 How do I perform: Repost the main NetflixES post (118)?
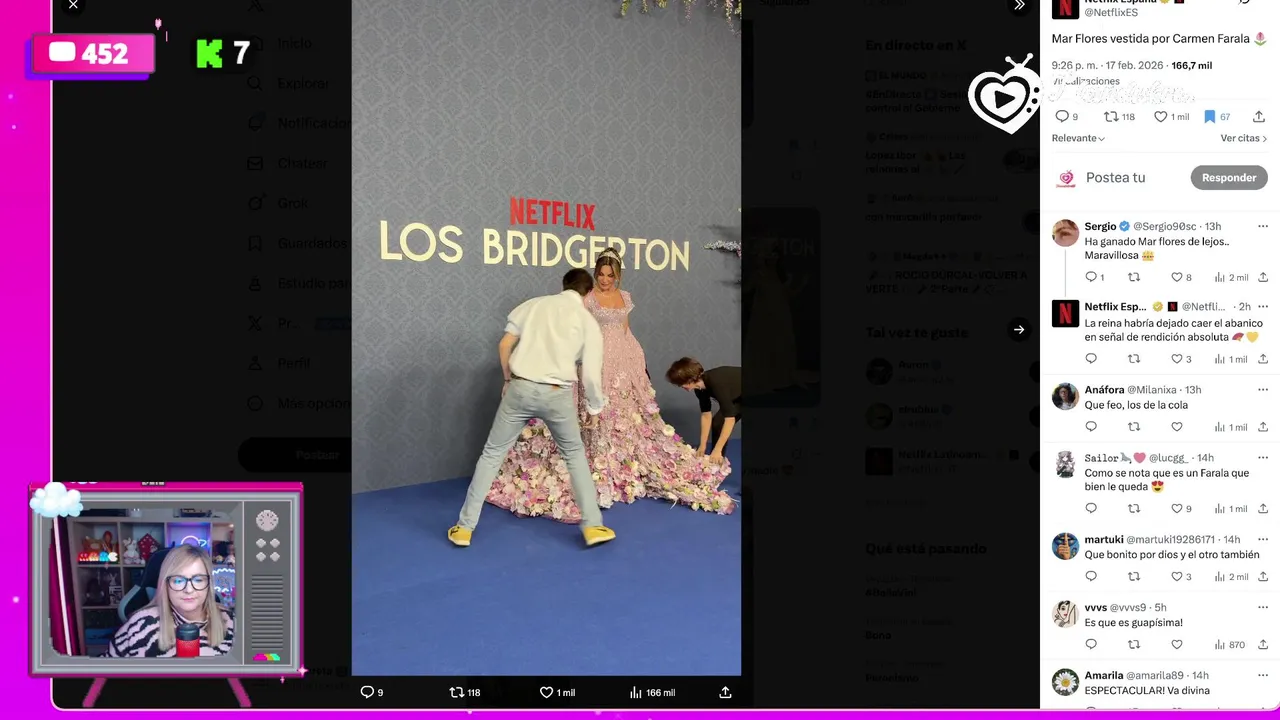pyautogui.click(x=1119, y=117)
